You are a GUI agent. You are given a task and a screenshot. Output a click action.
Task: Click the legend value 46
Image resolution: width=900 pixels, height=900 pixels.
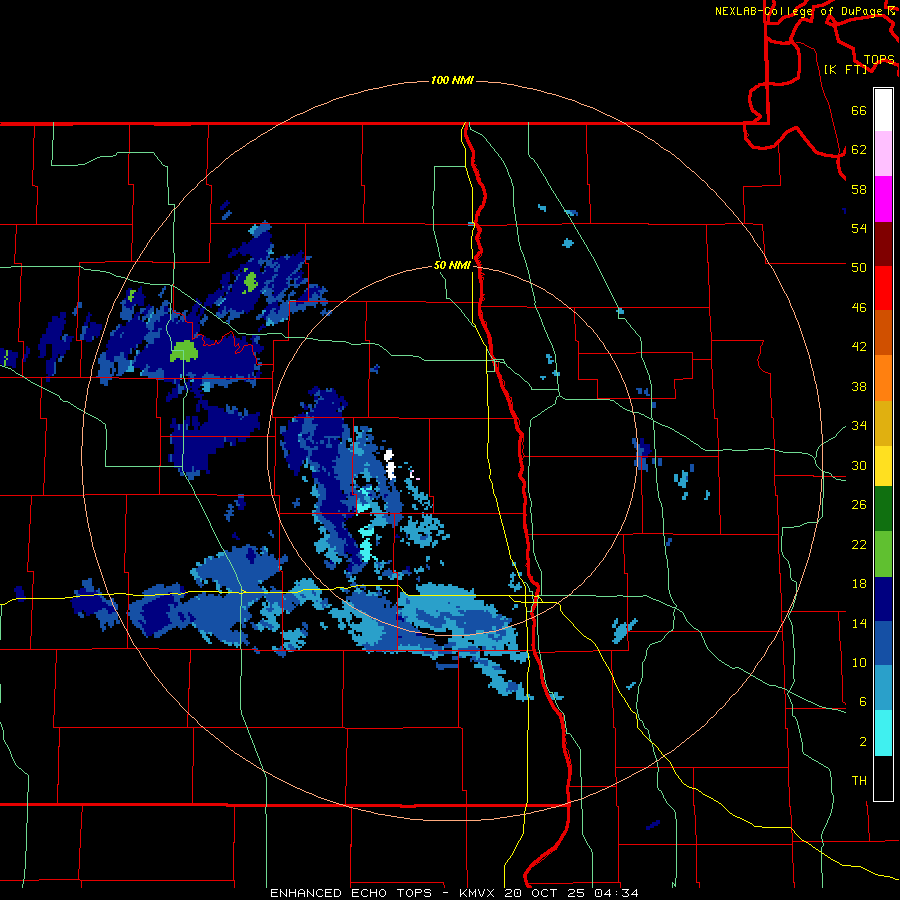point(859,308)
